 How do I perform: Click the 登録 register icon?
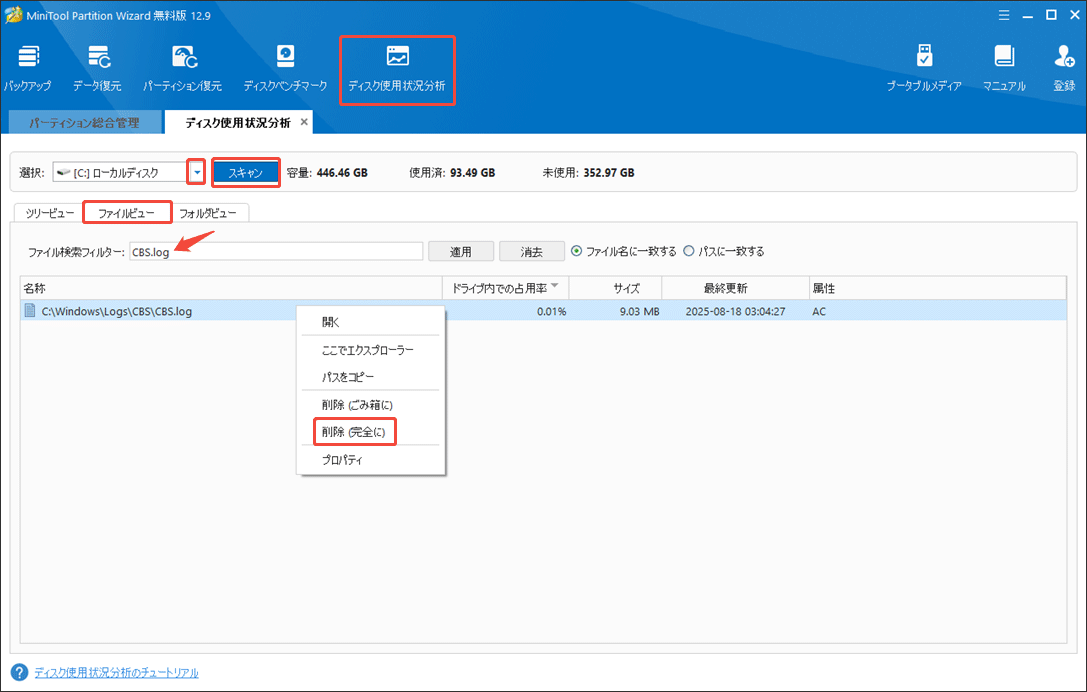(x=1064, y=69)
